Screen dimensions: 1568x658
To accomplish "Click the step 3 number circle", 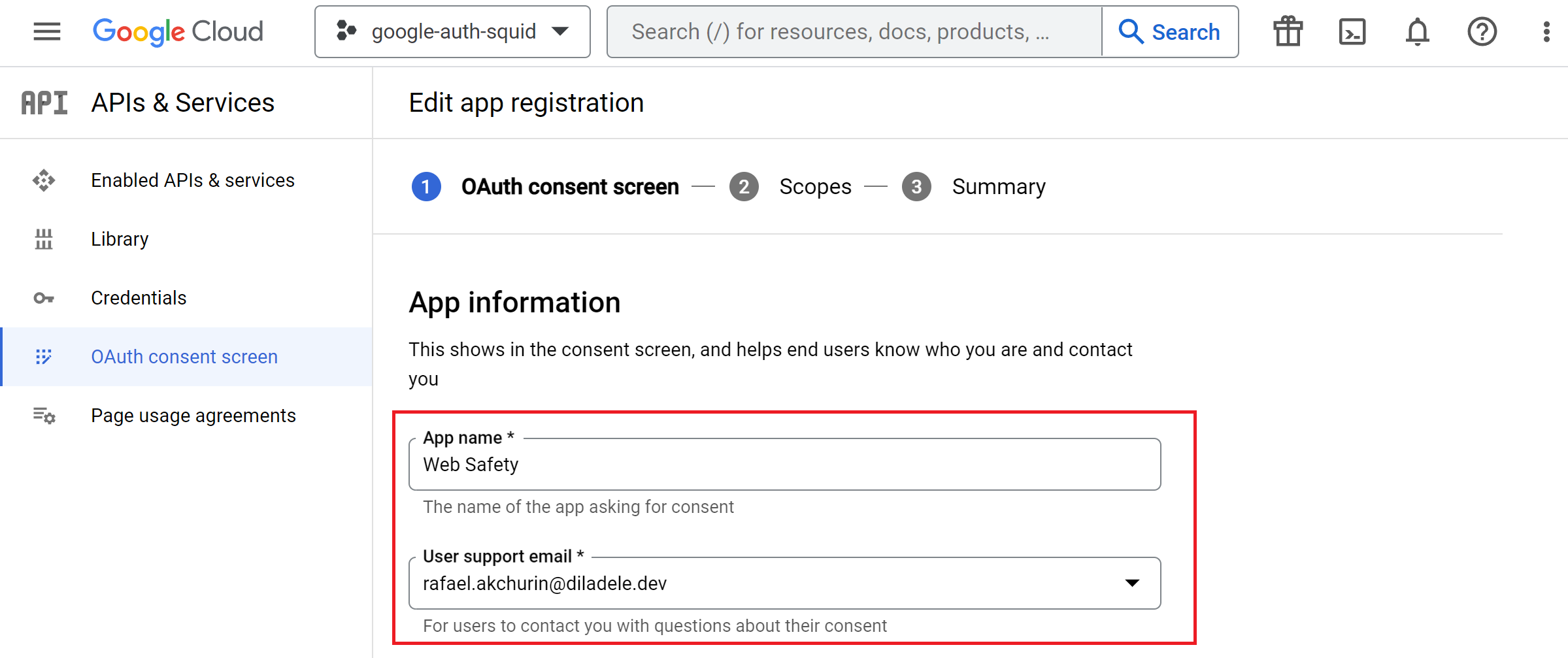I will point(916,187).
